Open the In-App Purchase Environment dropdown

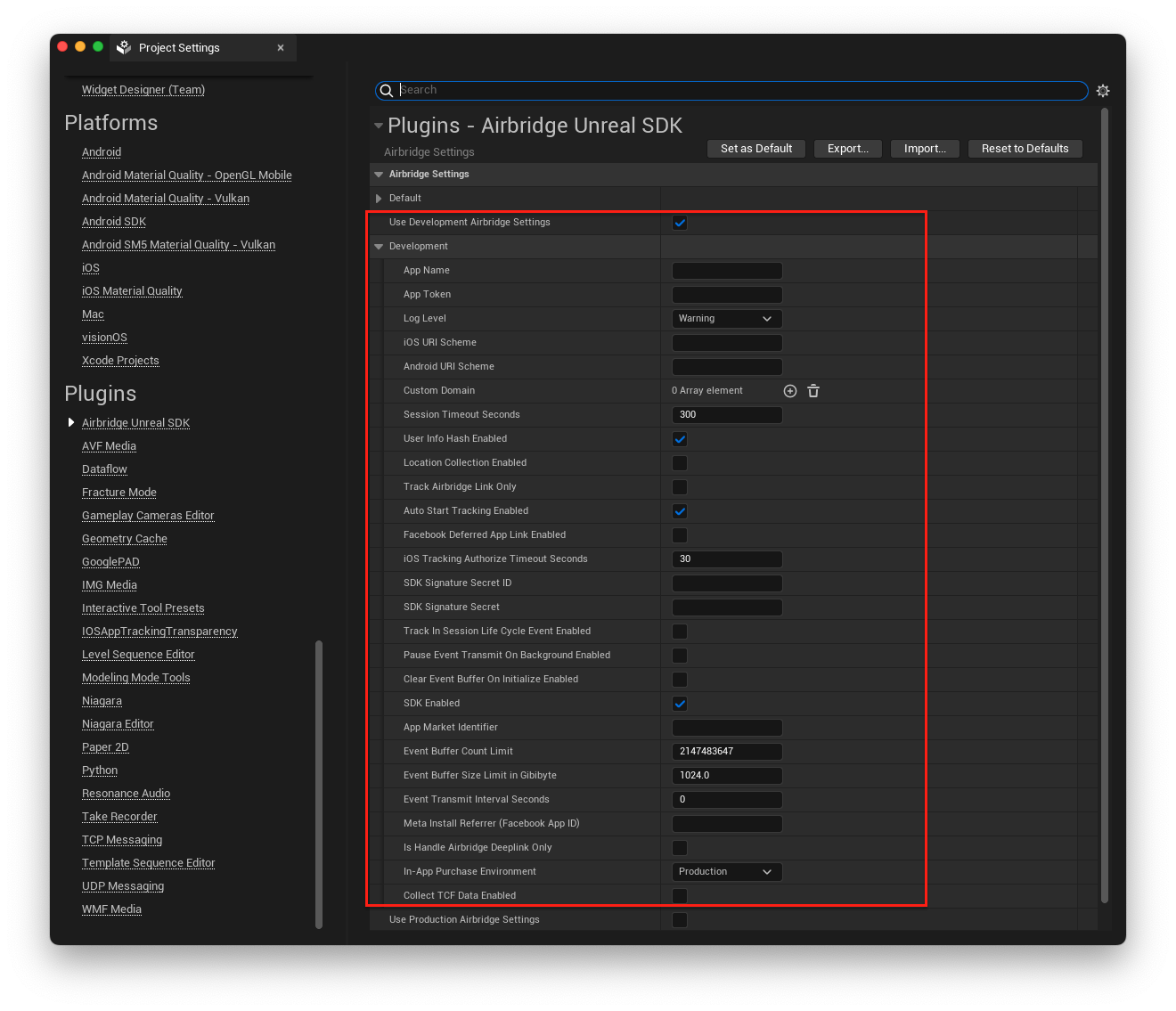pyautogui.click(x=726, y=871)
